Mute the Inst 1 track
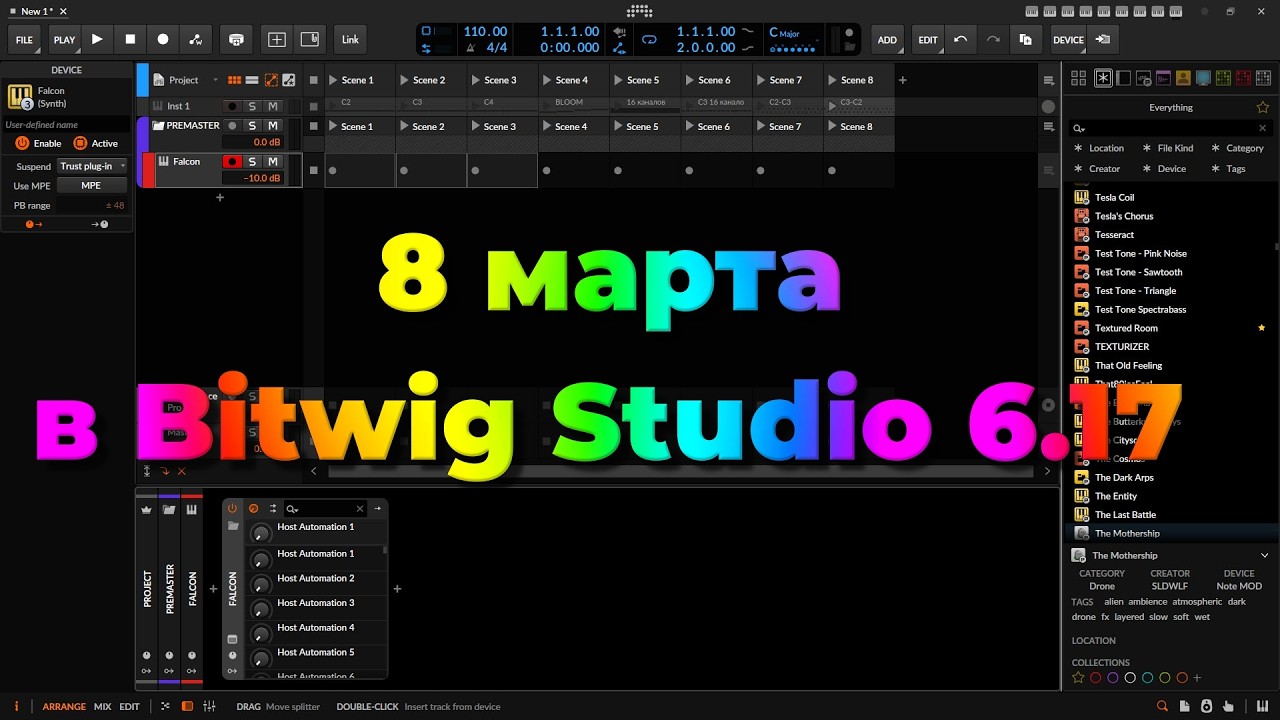1280x720 pixels. tap(272, 106)
